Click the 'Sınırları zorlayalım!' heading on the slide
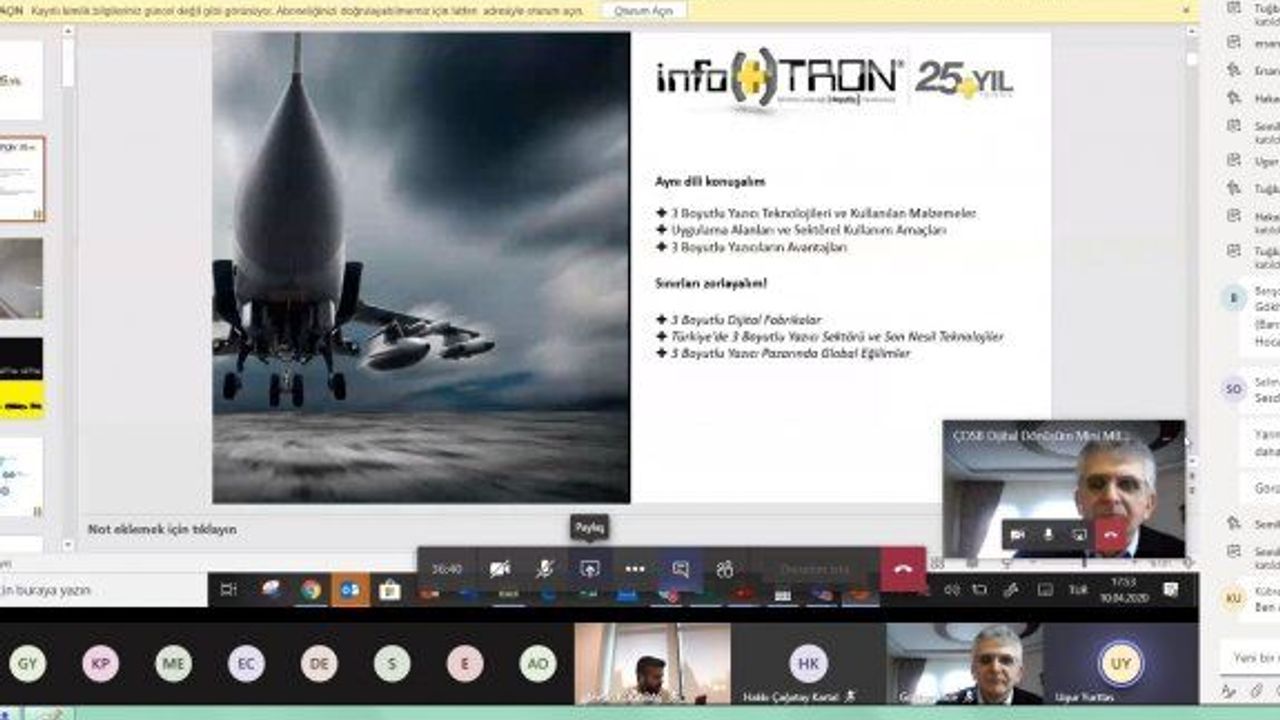This screenshot has height=720, width=1280. tap(711, 283)
